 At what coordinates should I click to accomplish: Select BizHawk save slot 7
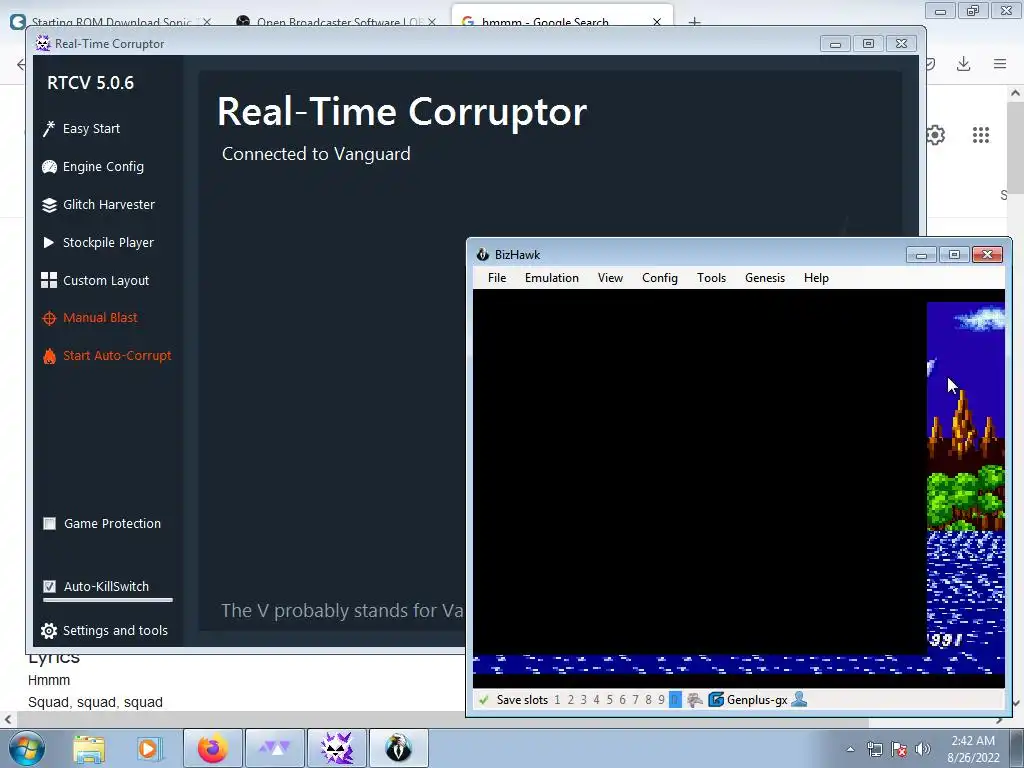(635, 700)
